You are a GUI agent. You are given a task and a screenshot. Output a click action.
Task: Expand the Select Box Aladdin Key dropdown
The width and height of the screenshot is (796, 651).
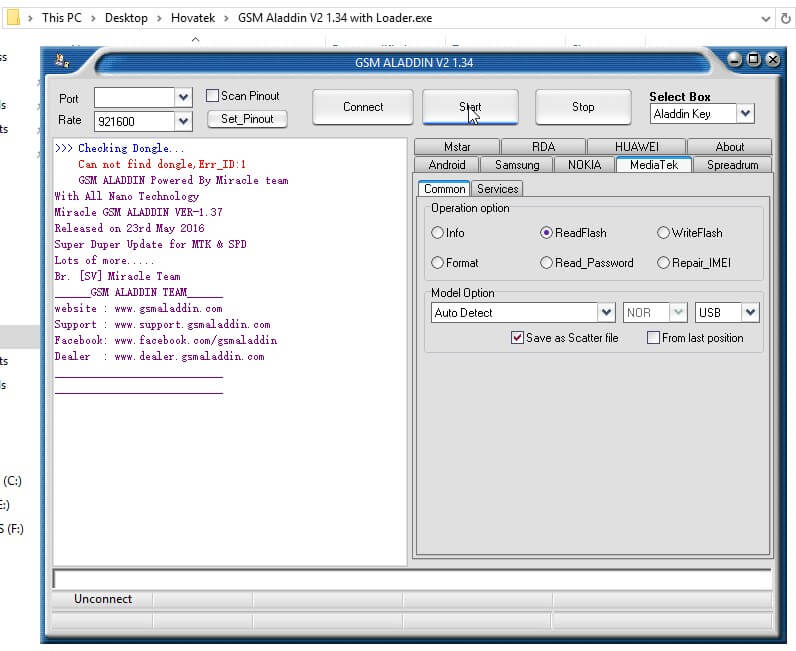point(745,113)
